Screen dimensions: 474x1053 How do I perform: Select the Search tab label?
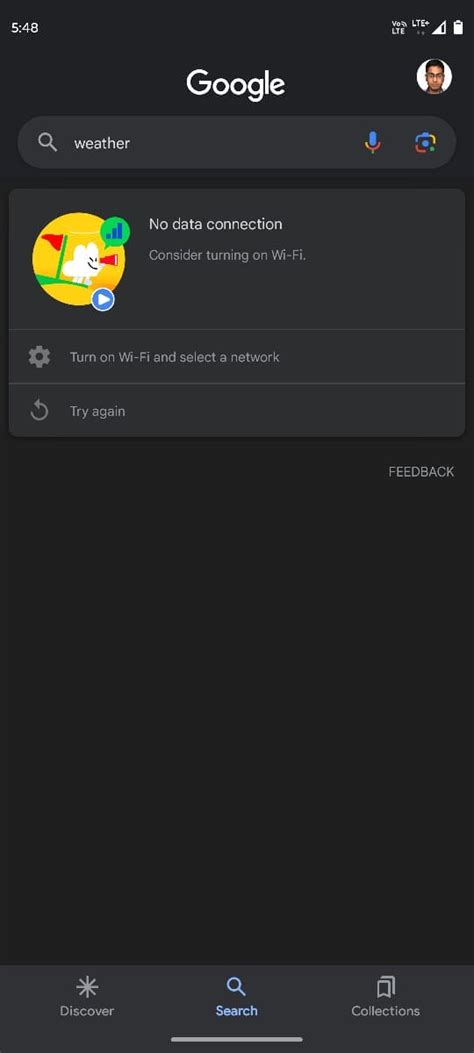(x=236, y=1011)
